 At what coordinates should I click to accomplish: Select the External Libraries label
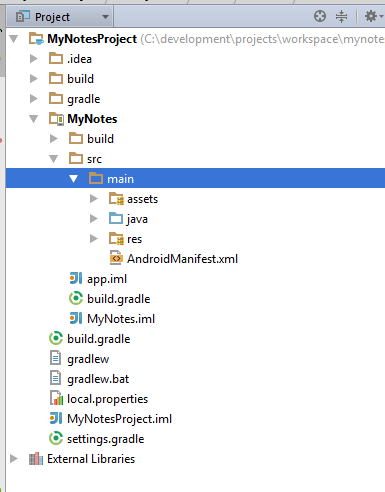pyautogui.click(x=91, y=459)
